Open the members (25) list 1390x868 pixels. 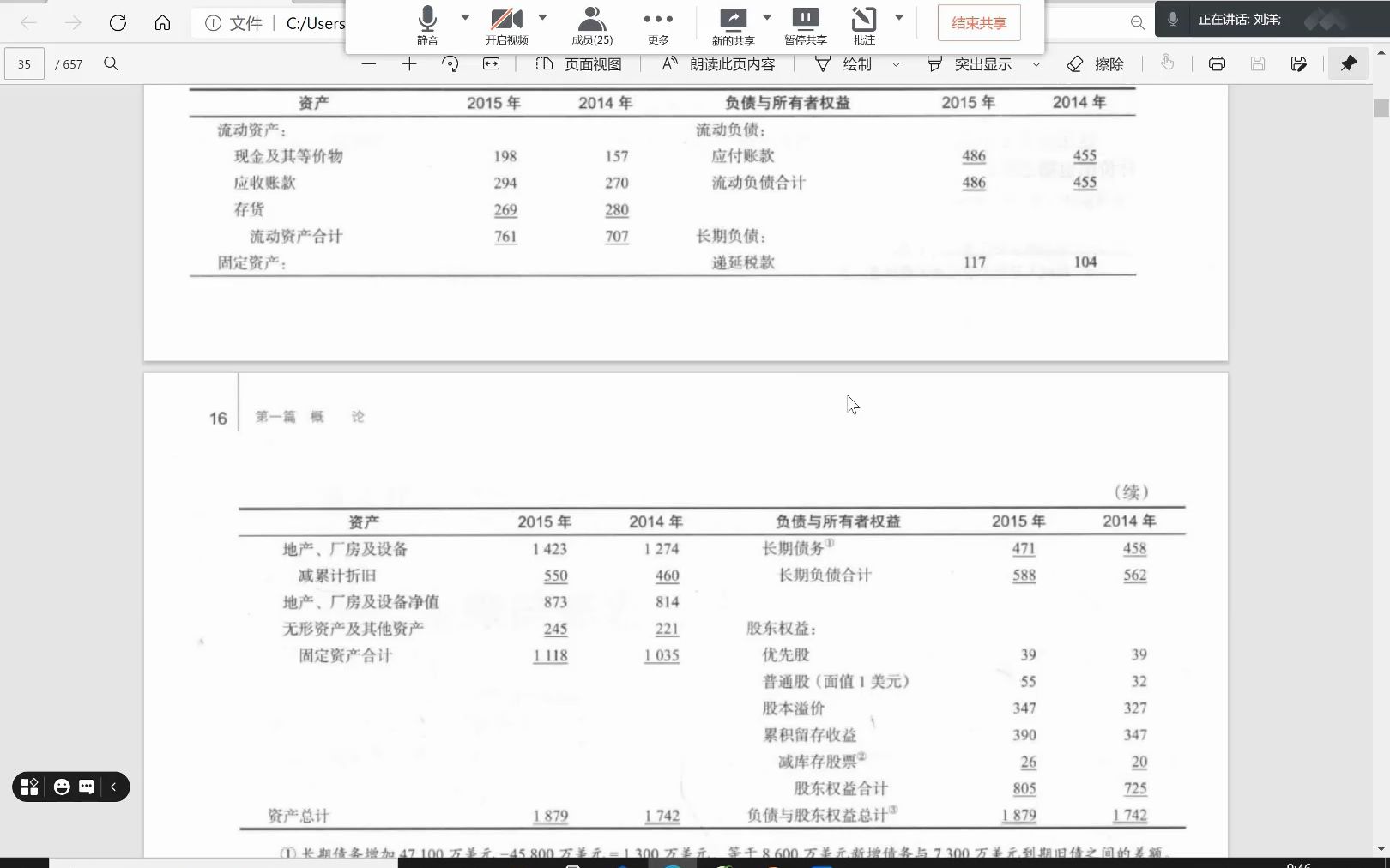pos(592,26)
